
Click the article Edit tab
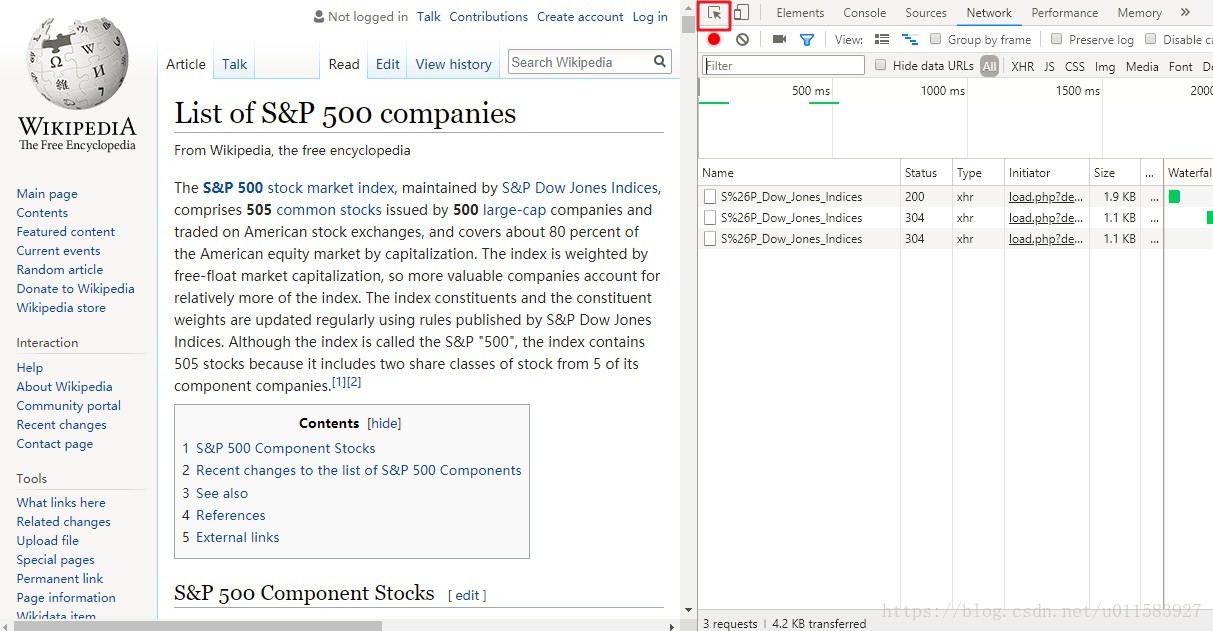coord(388,64)
